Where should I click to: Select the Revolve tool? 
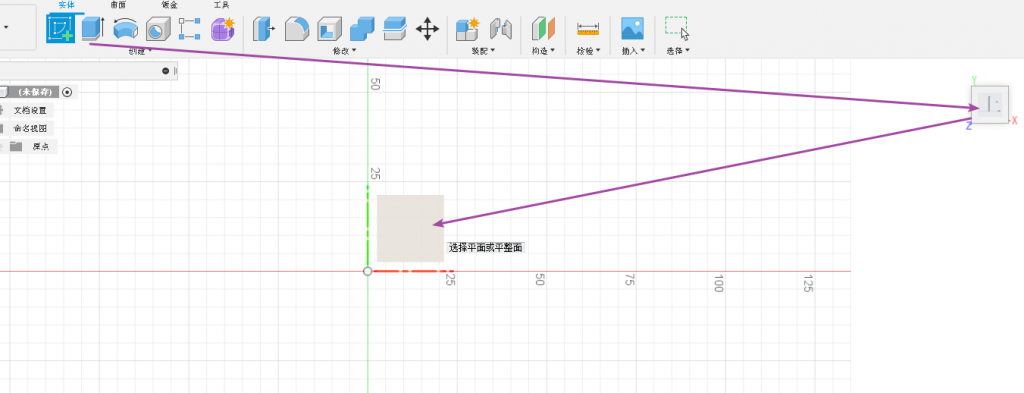125,29
